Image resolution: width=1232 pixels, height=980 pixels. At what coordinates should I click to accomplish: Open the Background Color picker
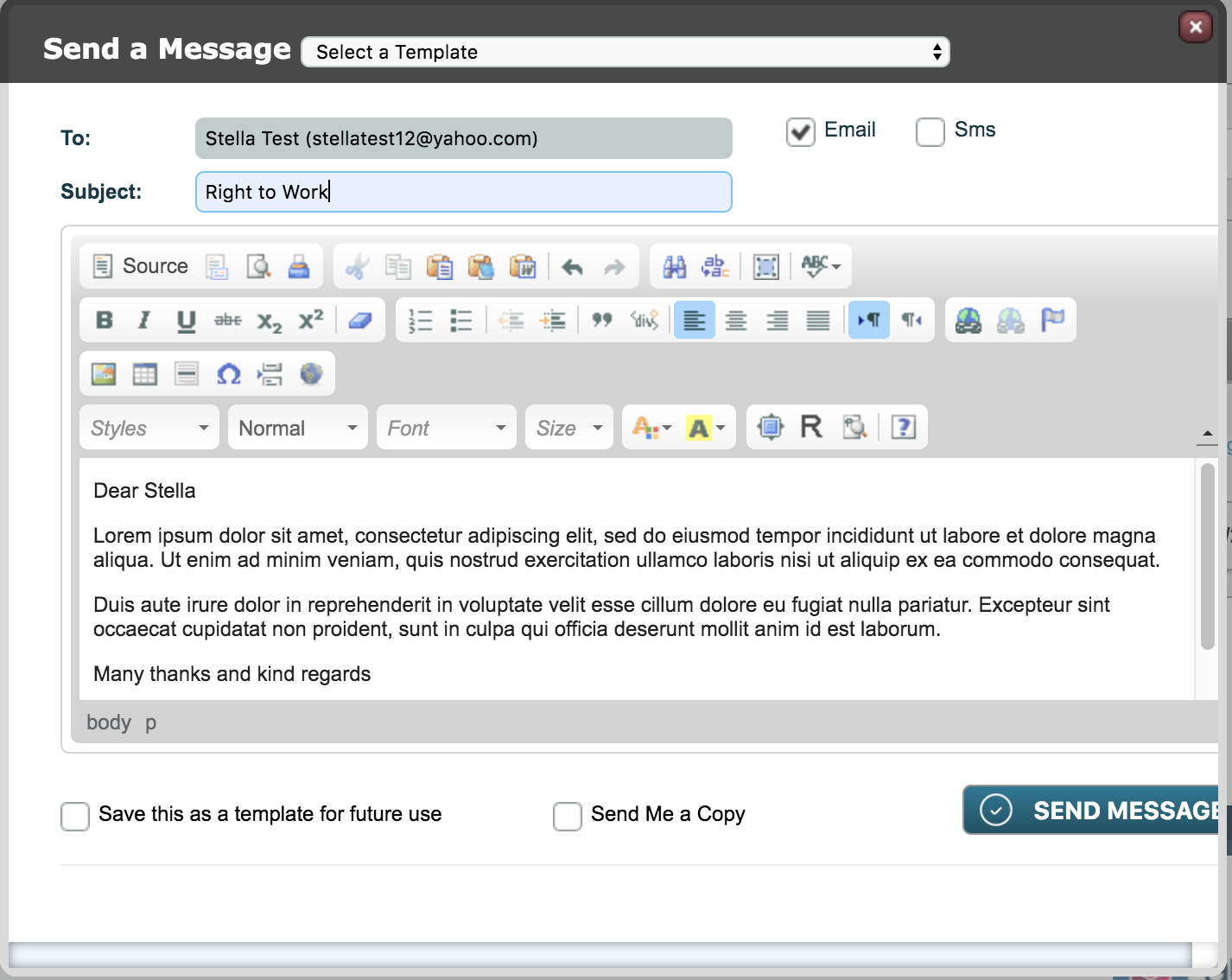point(705,427)
